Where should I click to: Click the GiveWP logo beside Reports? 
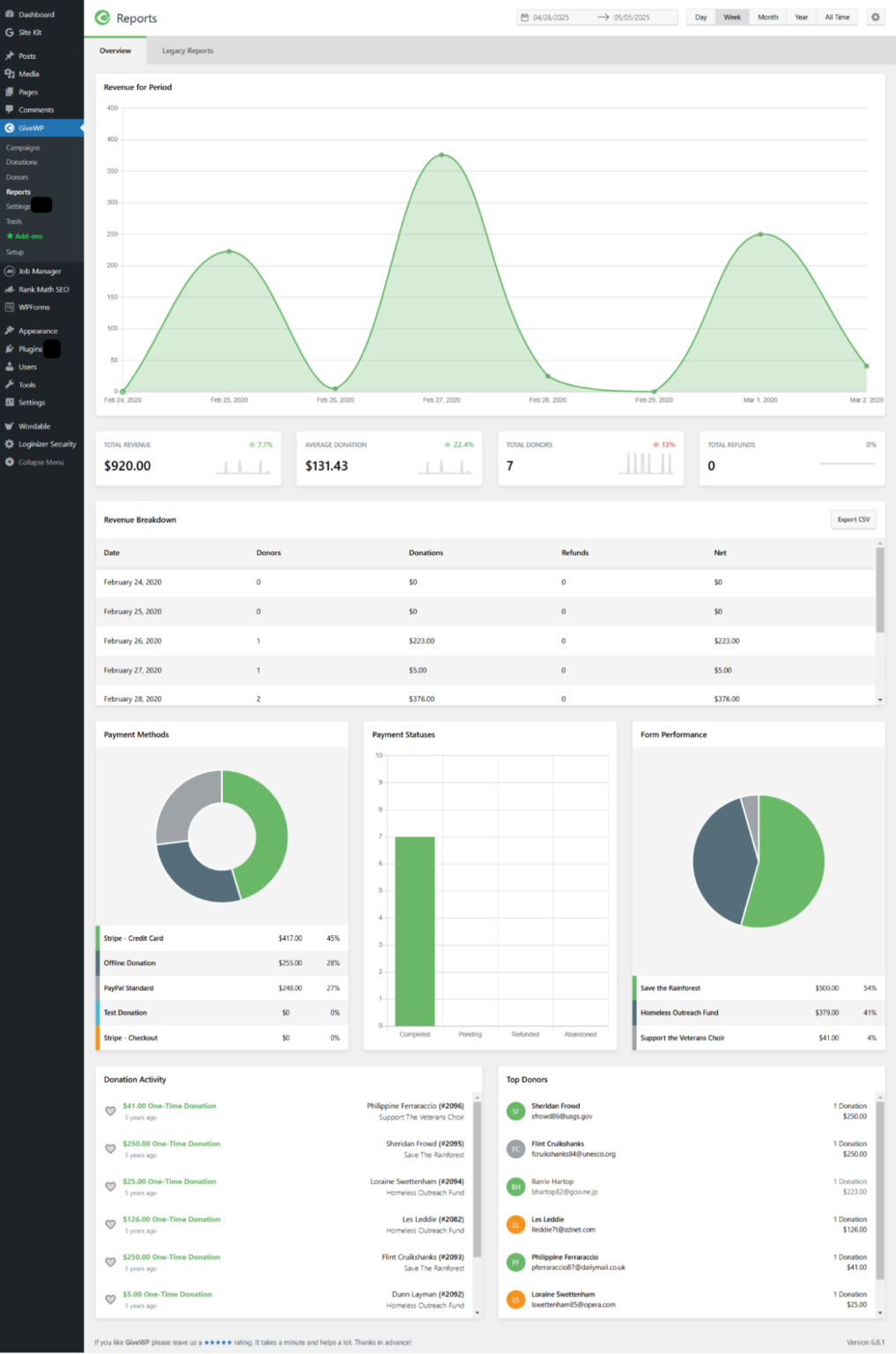click(x=102, y=18)
